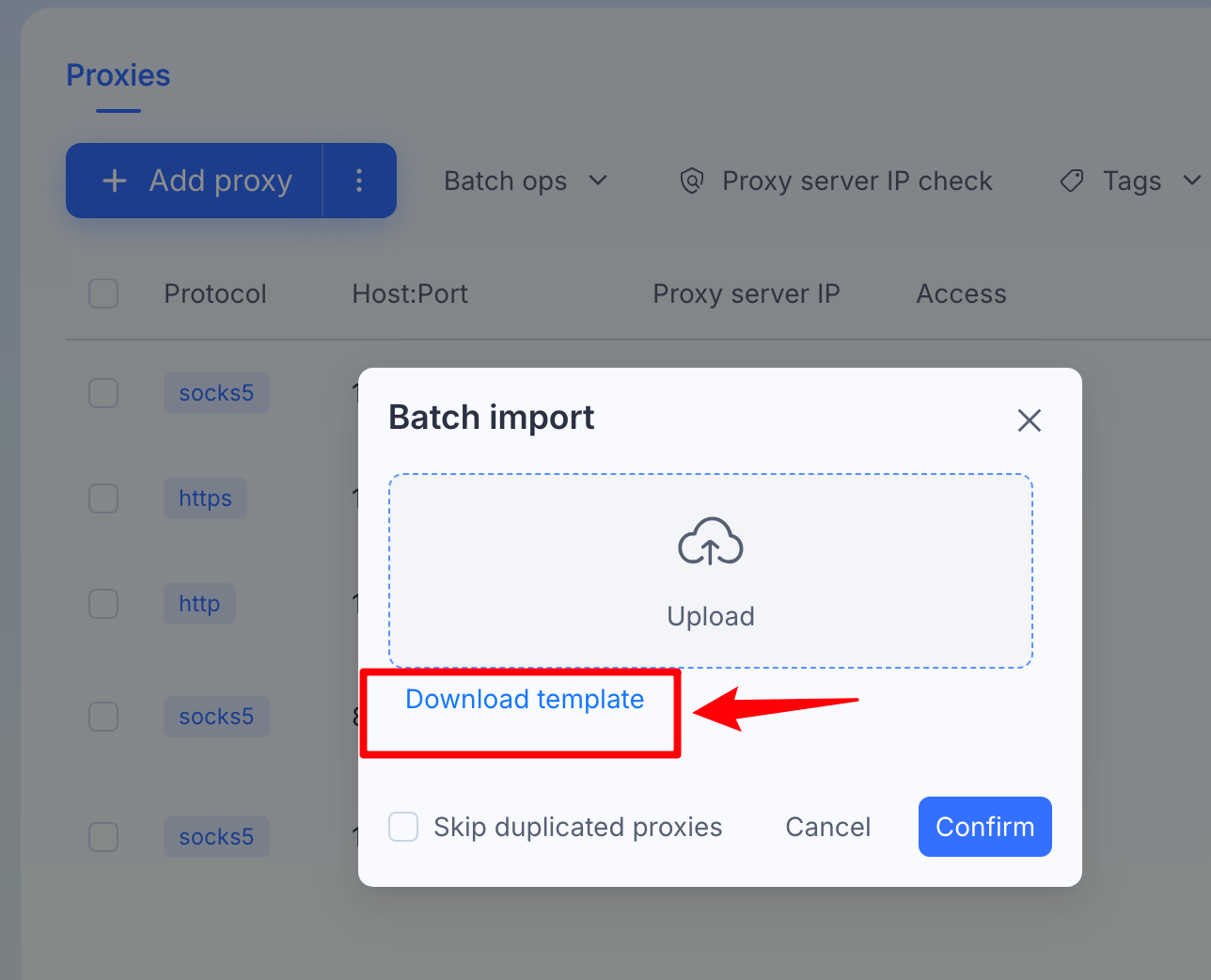The width and height of the screenshot is (1211, 980).
Task: Select checkbox for first socks5 proxy row
Action: (x=103, y=393)
